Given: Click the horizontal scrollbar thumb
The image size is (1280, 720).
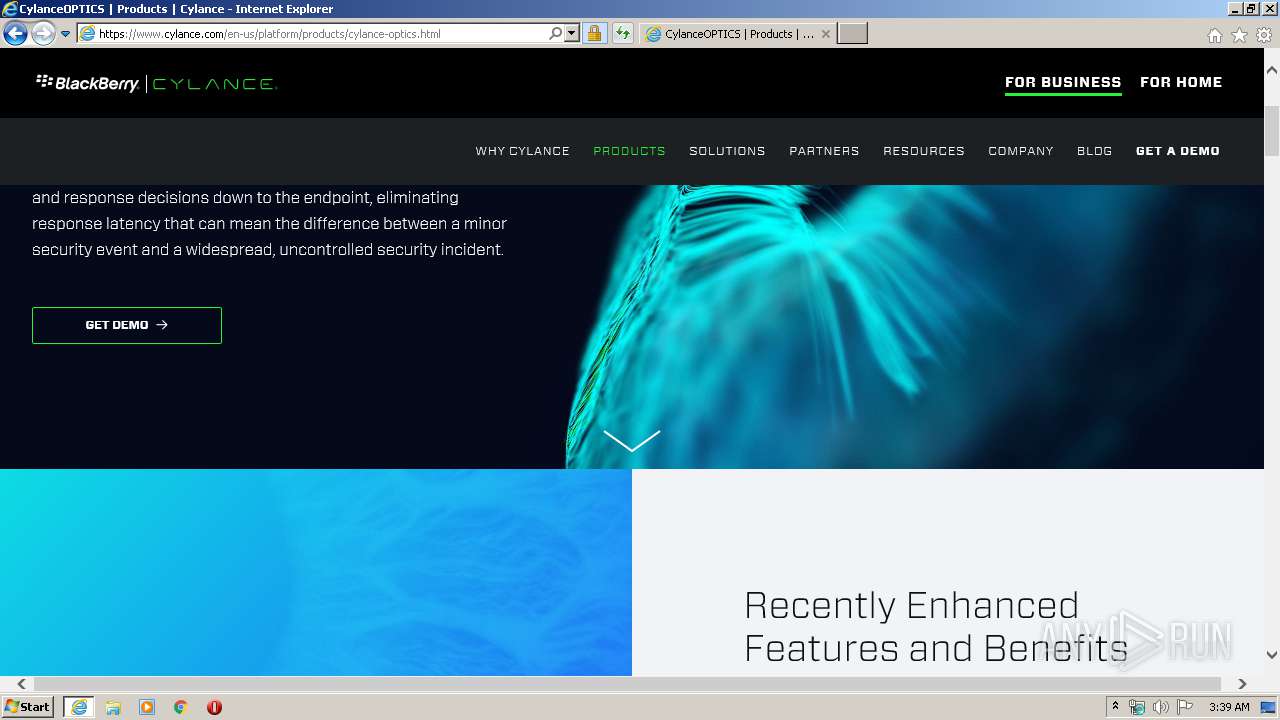Looking at the screenshot, I should tap(627, 684).
